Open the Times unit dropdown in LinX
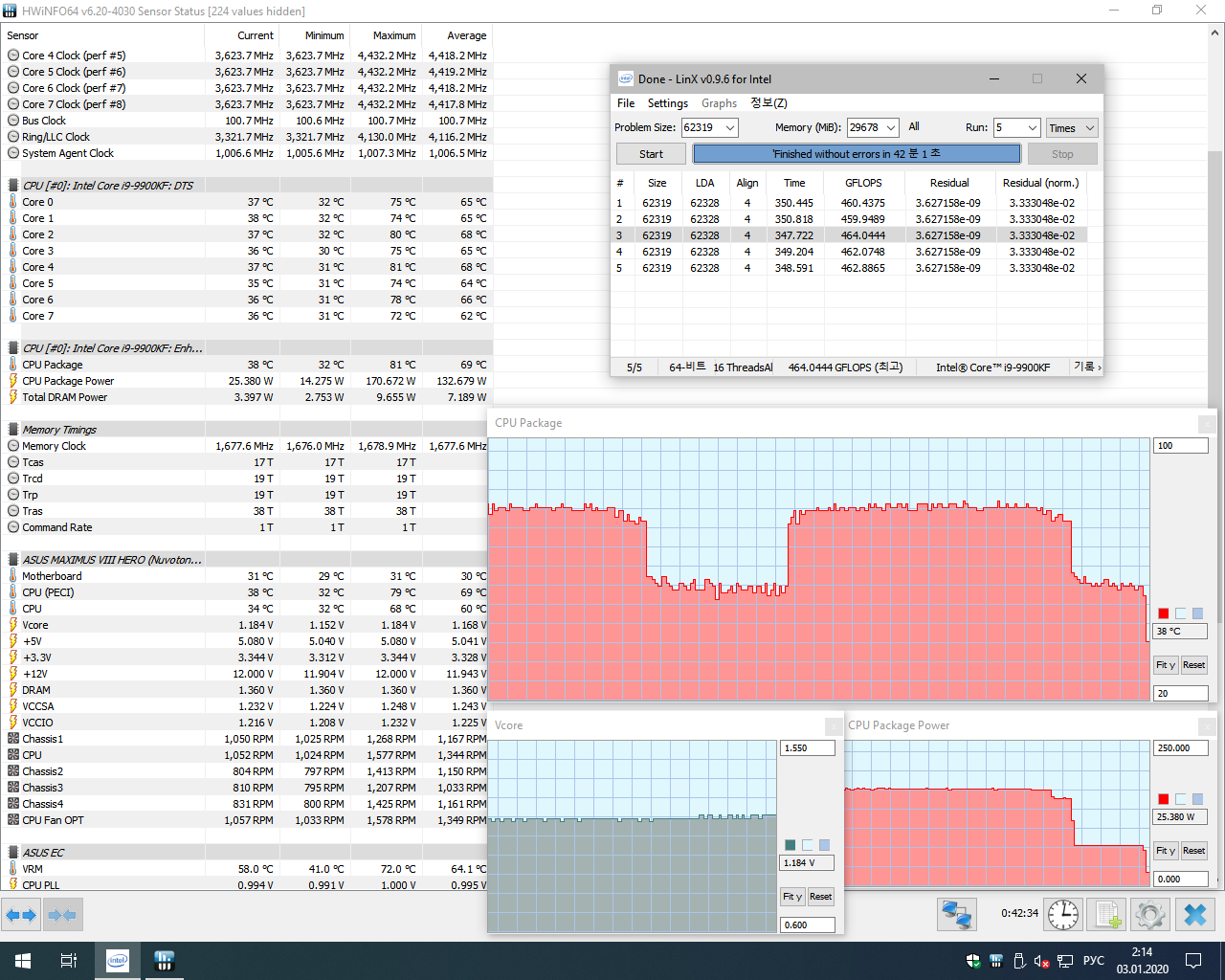The height and width of the screenshot is (980, 1225). tap(1071, 127)
